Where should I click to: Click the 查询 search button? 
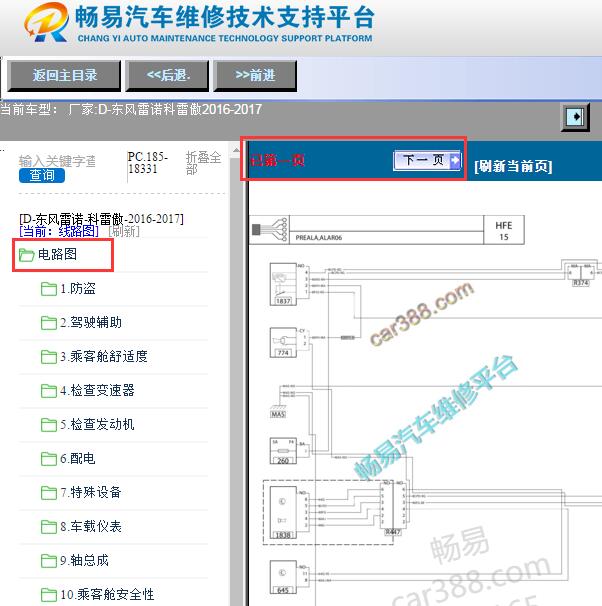[42, 175]
